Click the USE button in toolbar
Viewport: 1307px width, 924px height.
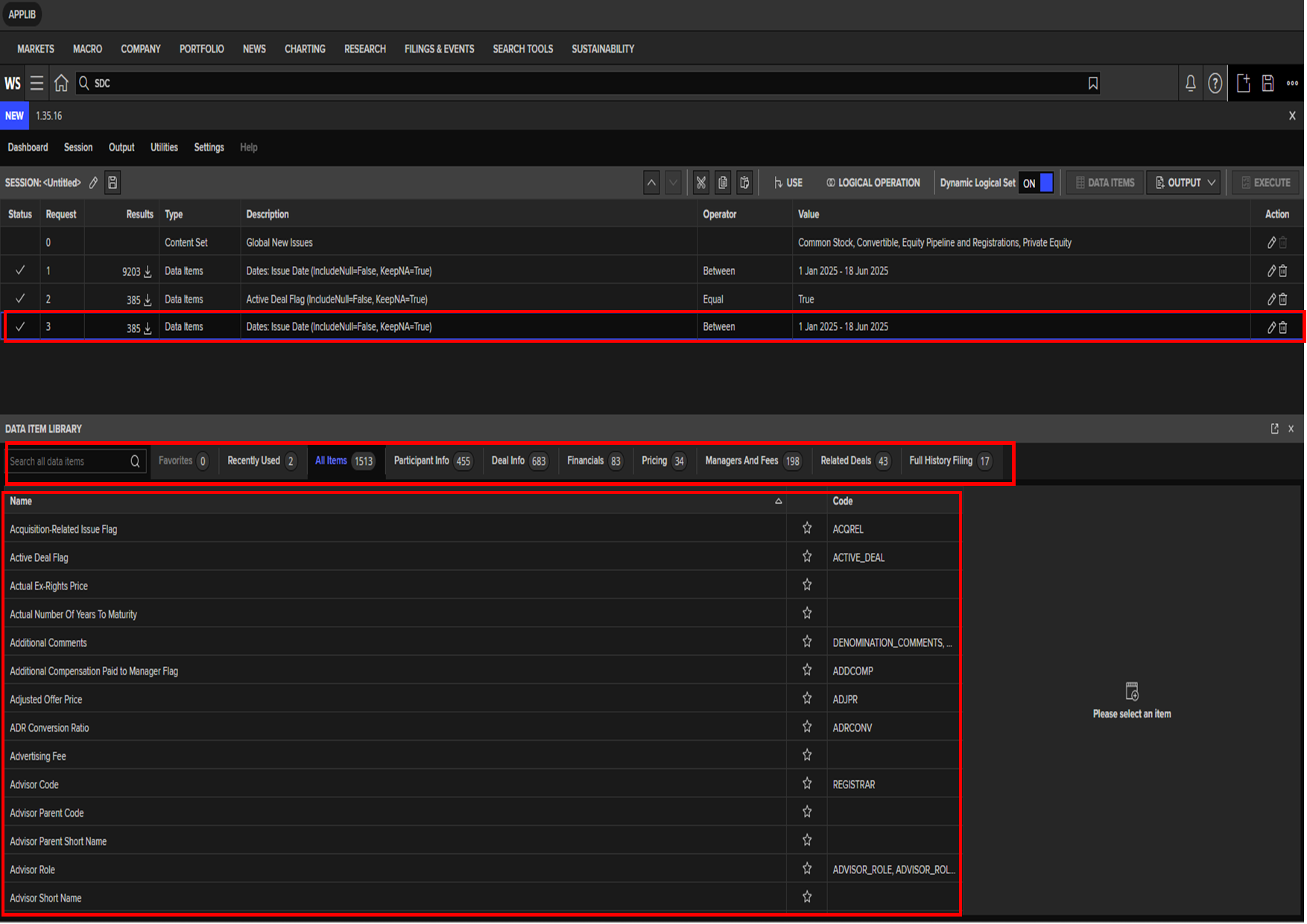[x=788, y=183]
